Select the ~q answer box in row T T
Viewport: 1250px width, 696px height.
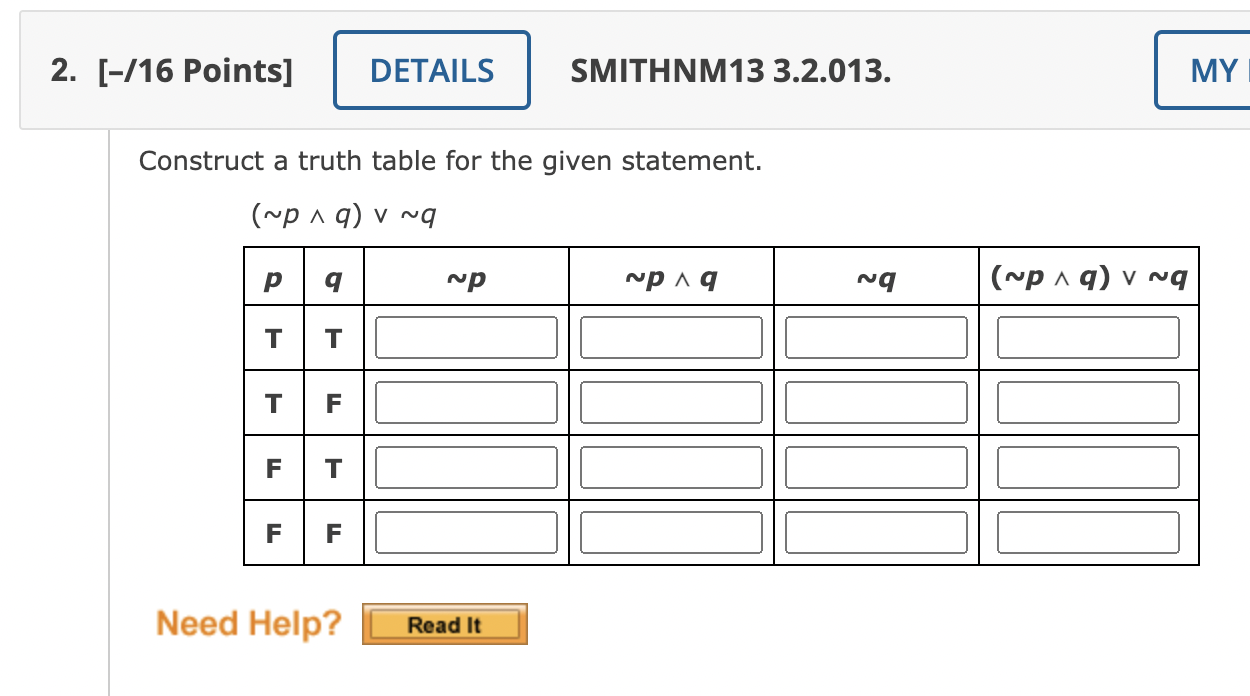[x=875, y=337]
